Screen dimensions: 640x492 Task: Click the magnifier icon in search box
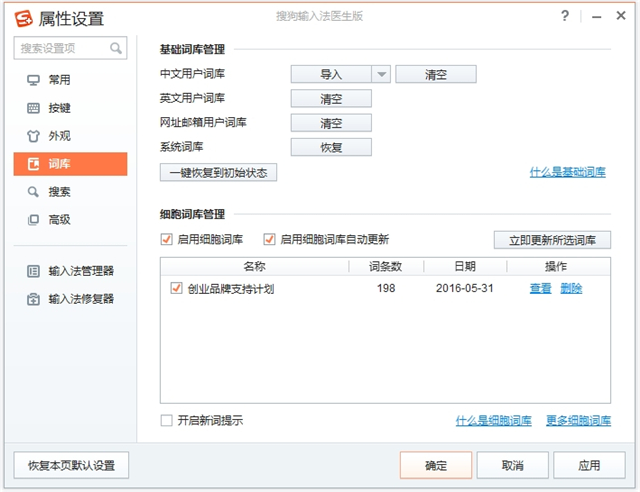pos(117,48)
